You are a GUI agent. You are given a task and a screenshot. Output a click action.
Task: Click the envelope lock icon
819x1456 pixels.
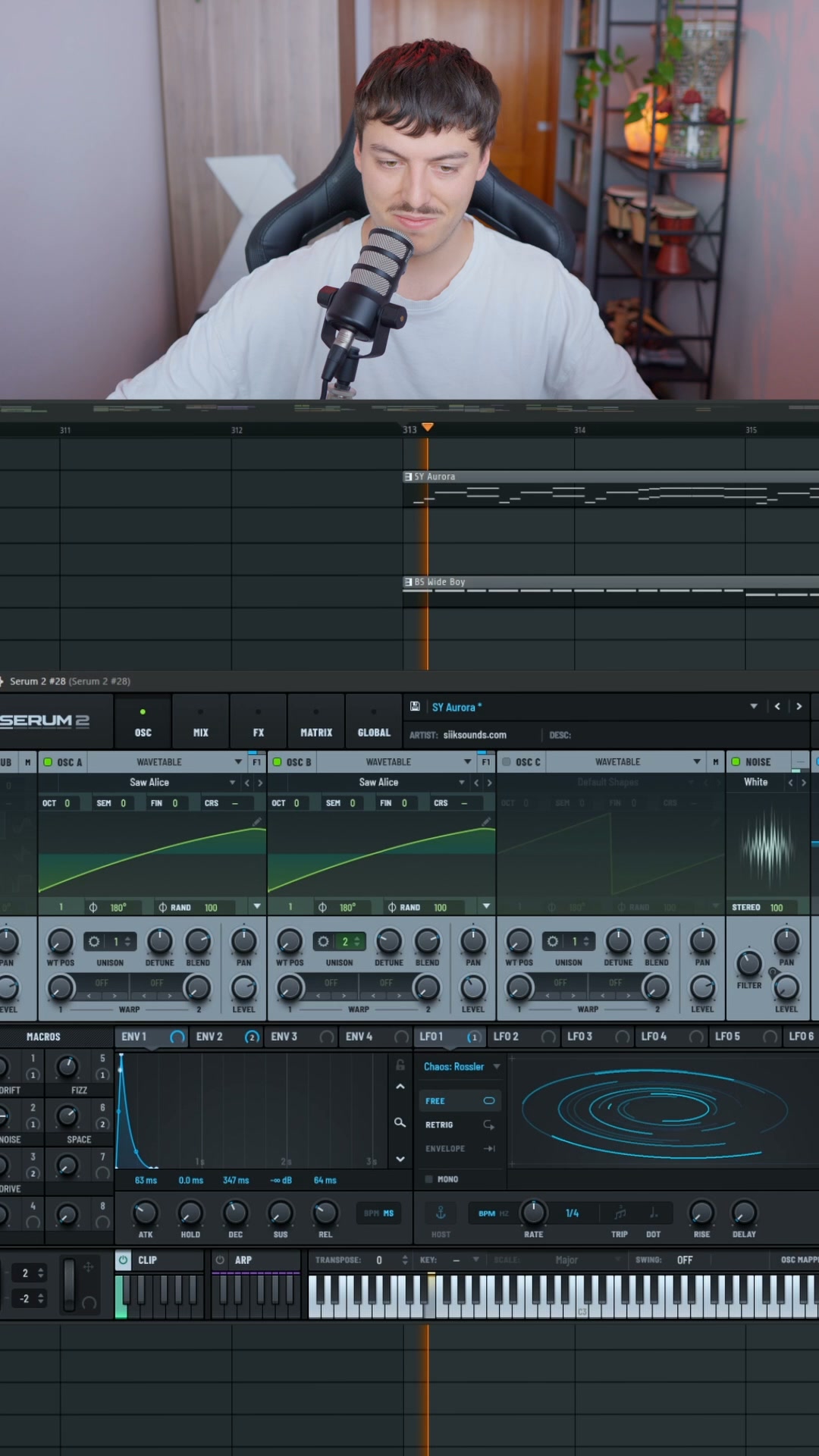click(x=400, y=1065)
